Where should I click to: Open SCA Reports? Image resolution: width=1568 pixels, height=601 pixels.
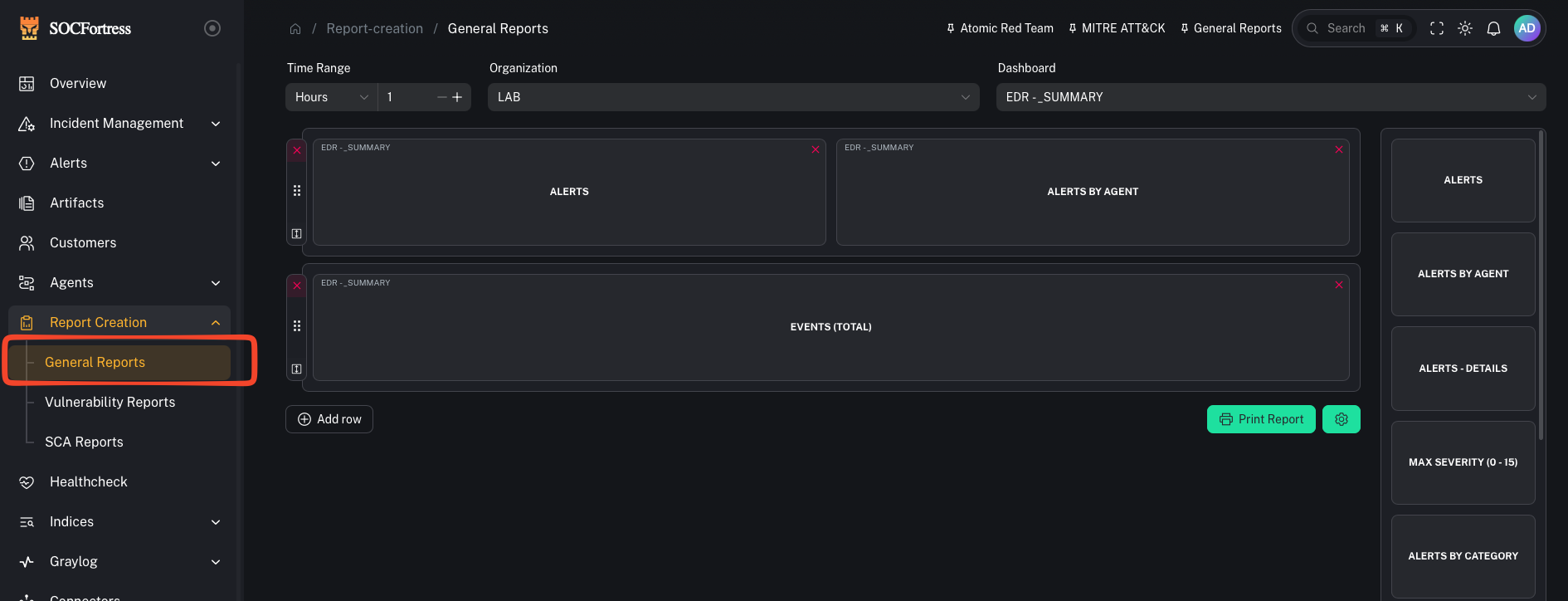(84, 442)
